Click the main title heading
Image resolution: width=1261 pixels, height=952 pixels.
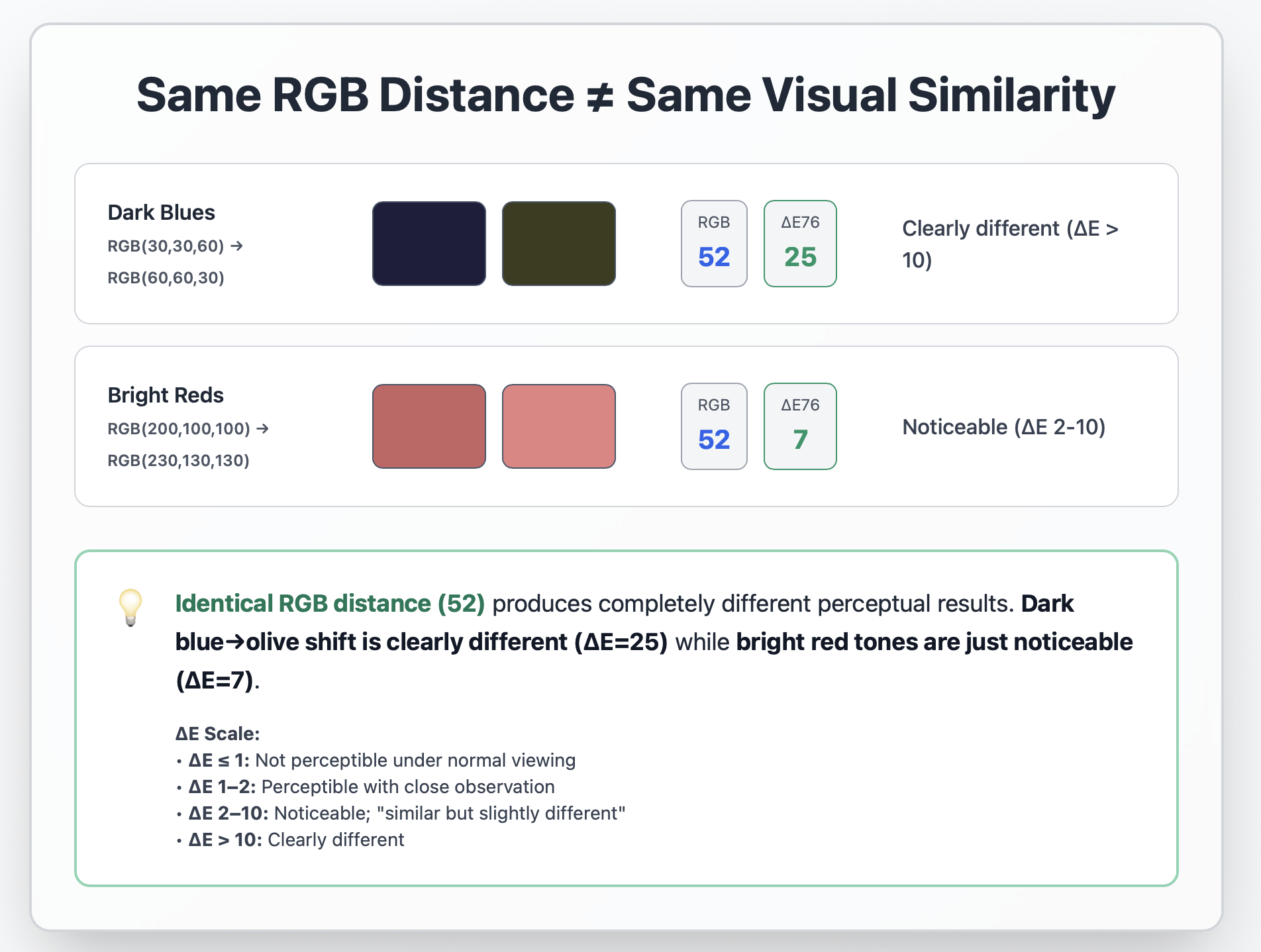click(x=626, y=95)
